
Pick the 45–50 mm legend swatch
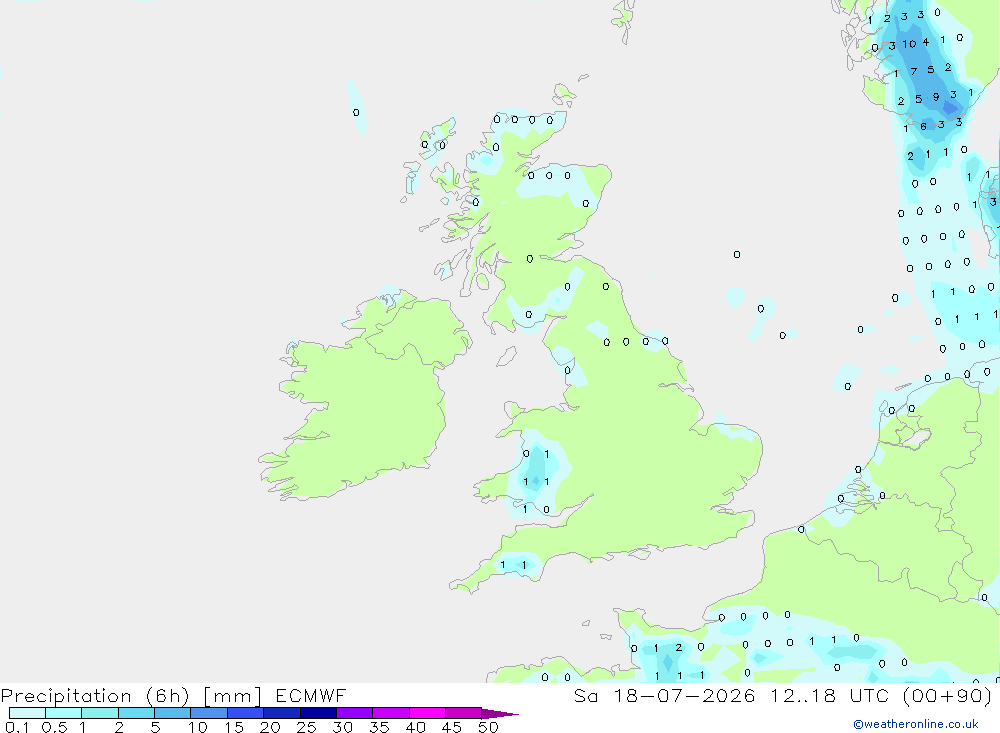click(463, 713)
